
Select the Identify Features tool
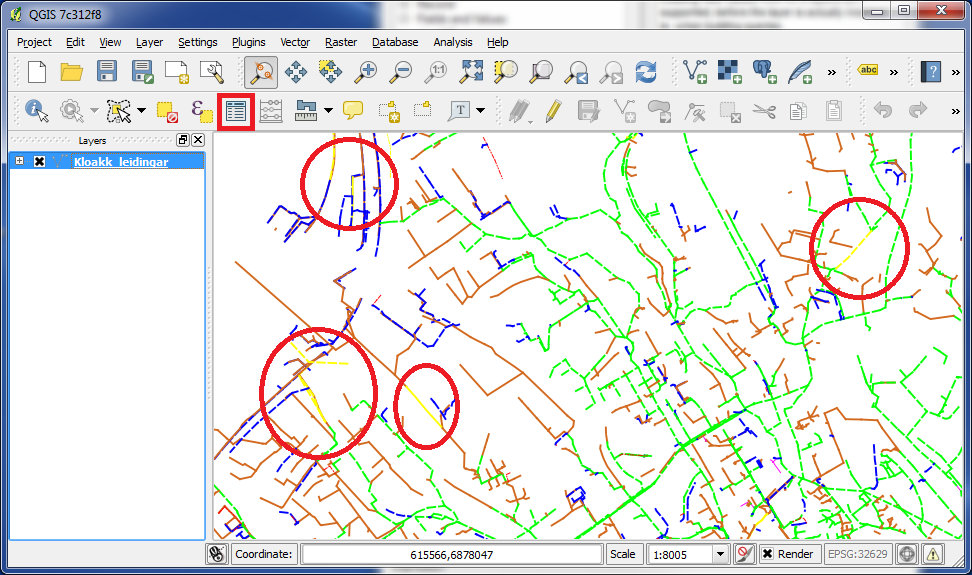tap(37, 112)
